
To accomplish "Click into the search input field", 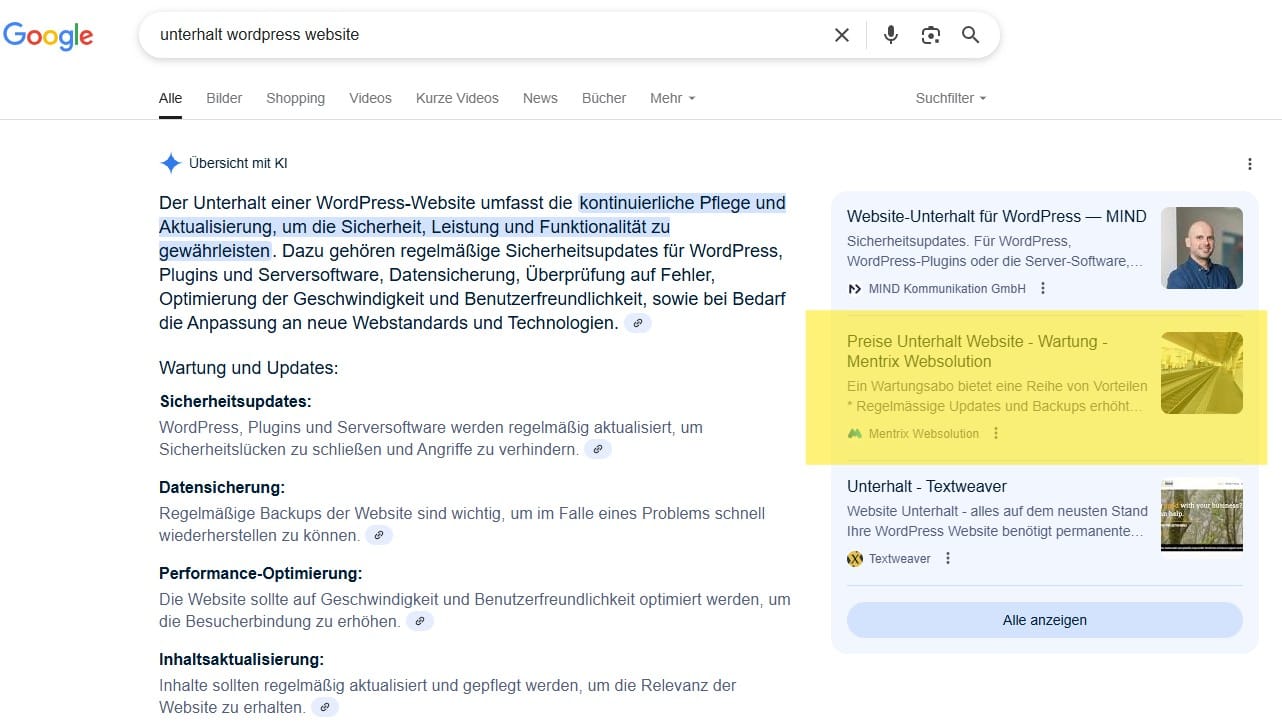I will (480, 35).
